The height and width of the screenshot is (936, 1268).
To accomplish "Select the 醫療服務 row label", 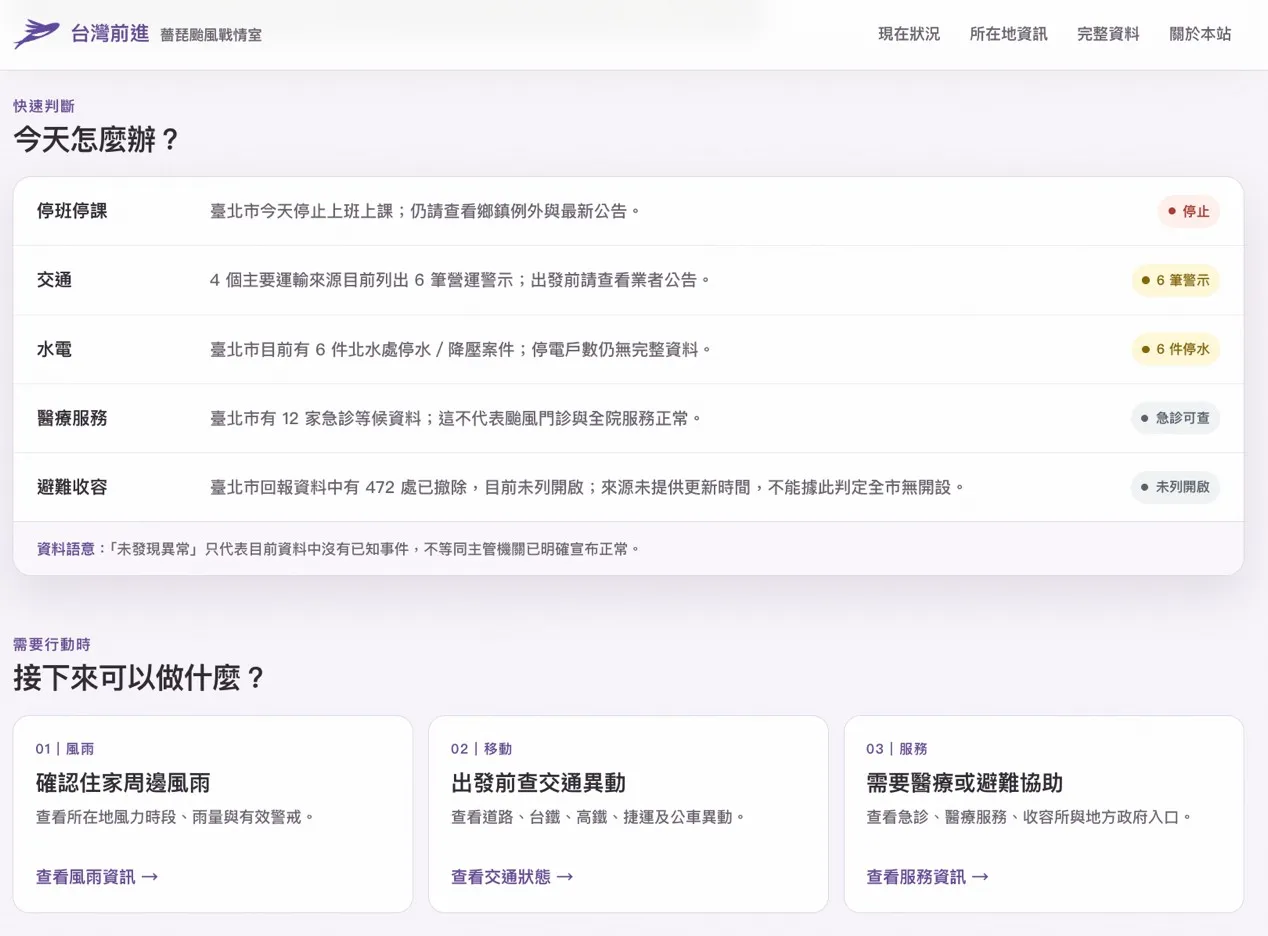I will (72, 418).
